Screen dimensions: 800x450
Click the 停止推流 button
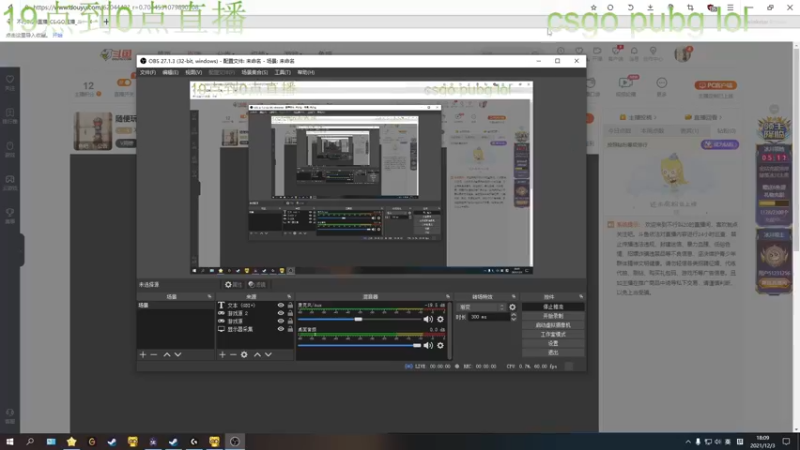tap(553, 307)
